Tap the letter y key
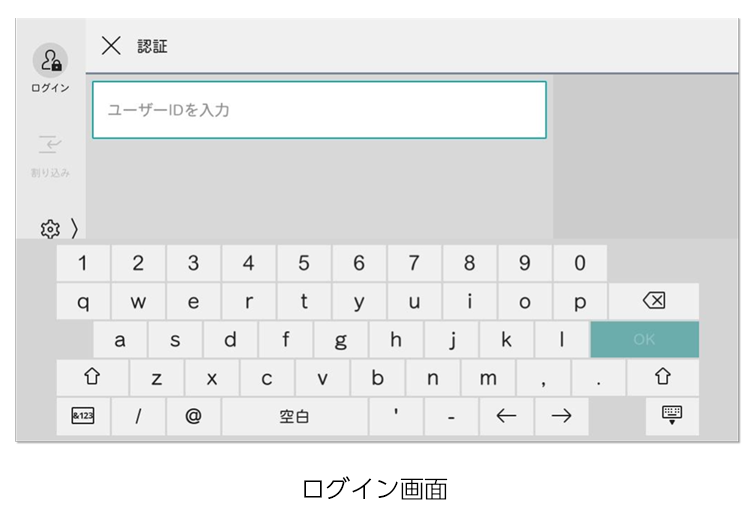This screenshot has width=750, height=525. [x=359, y=301]
